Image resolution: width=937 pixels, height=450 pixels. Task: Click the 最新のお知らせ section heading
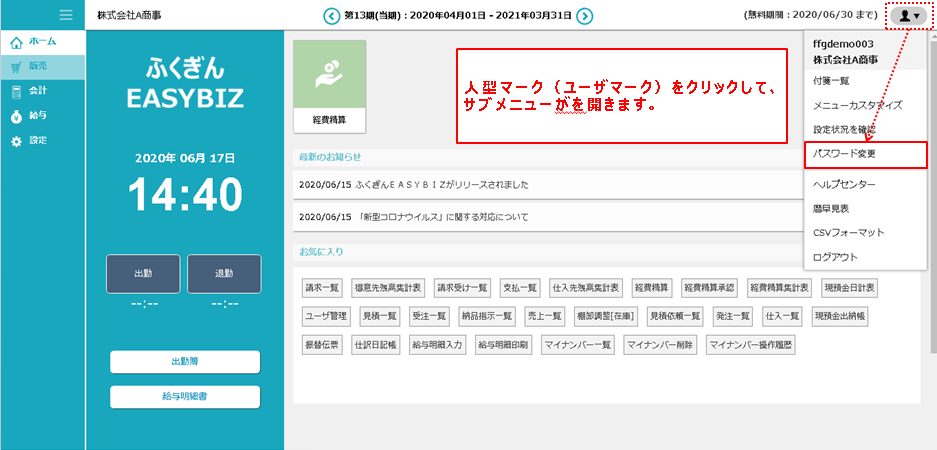(330, 157)
